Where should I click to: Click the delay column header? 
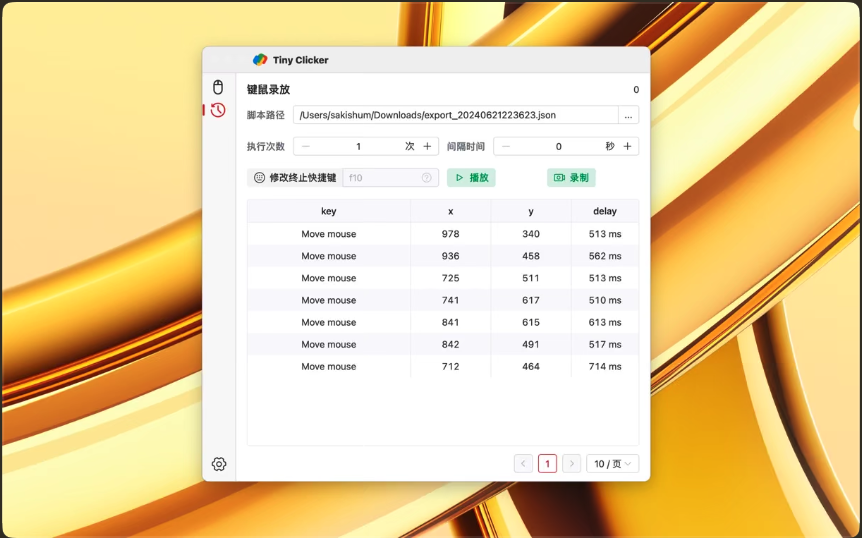coord(604,211)
